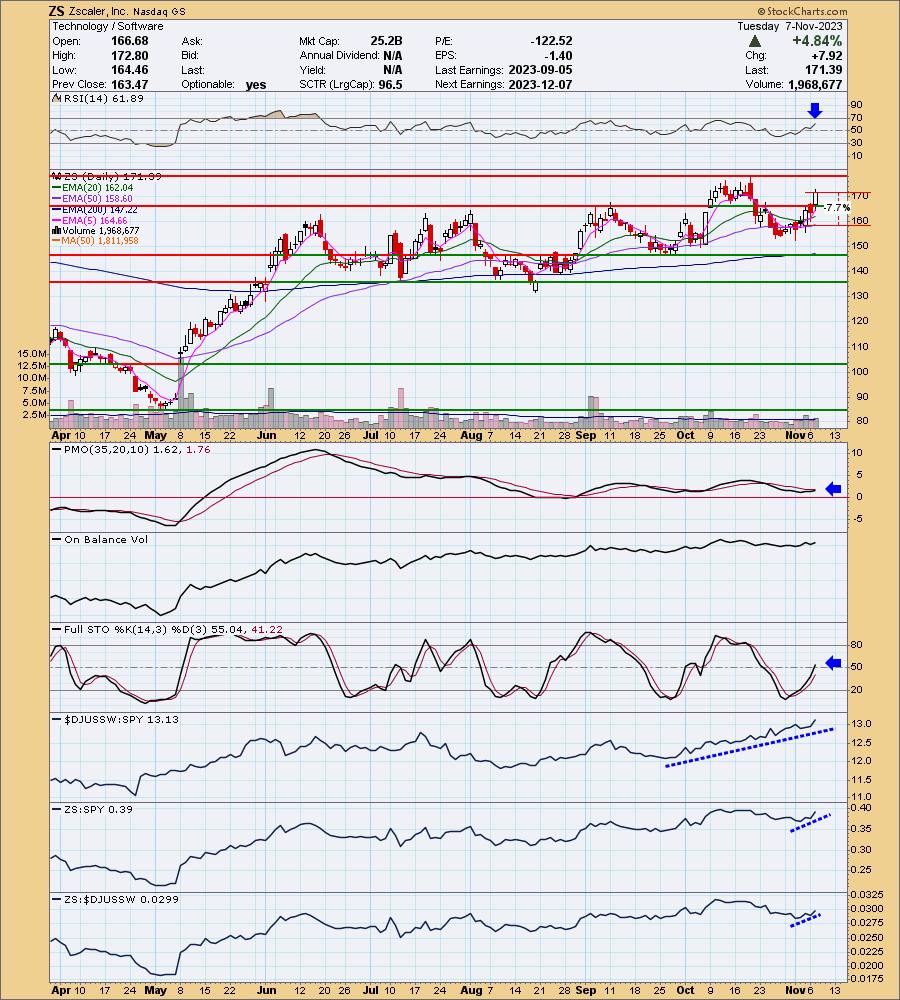This screenshot has width=900, height=1000.
Task: Click the Last Earnings date 2023-09-05
Action: (540, 70)
